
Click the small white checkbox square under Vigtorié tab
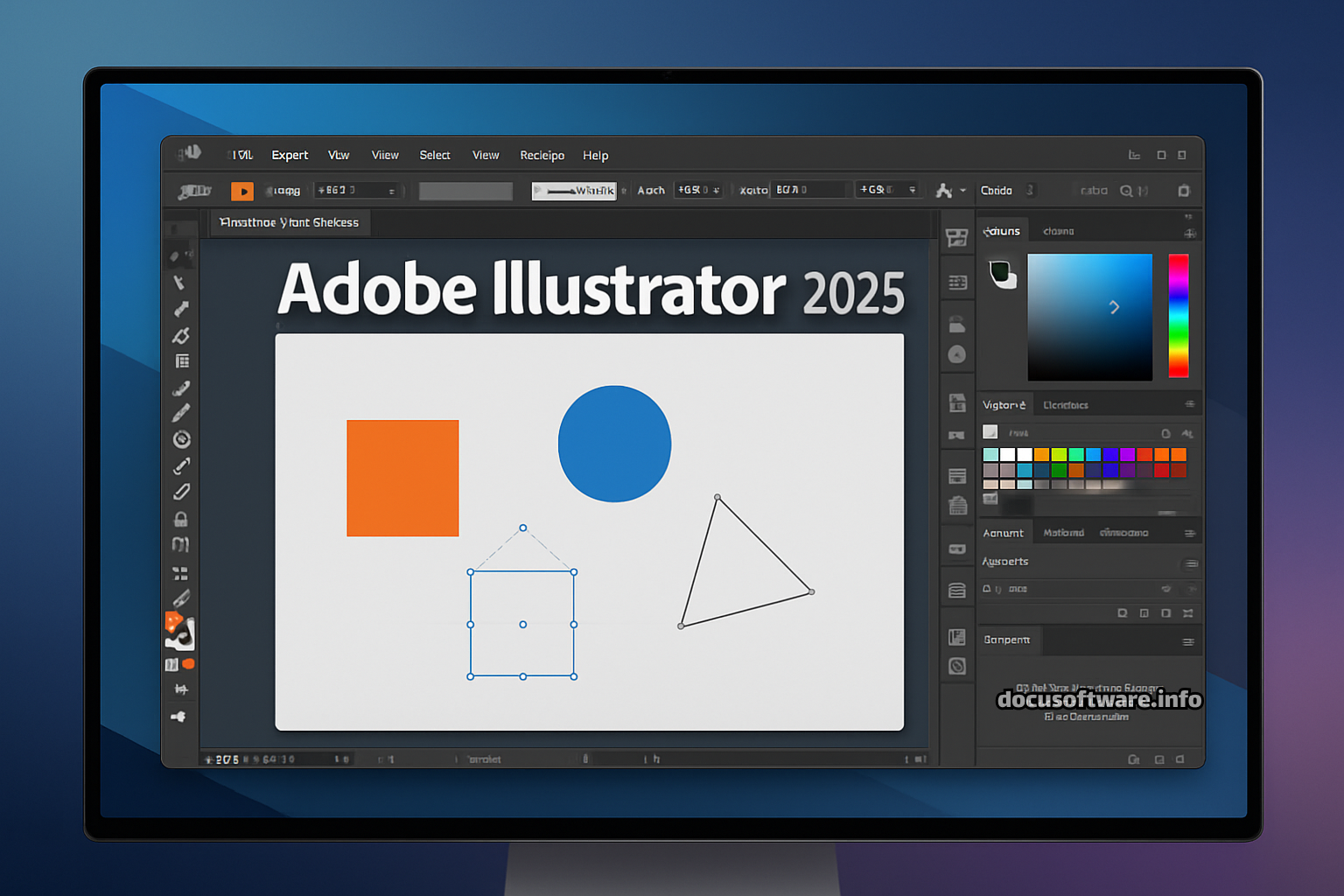click(990, 431)
